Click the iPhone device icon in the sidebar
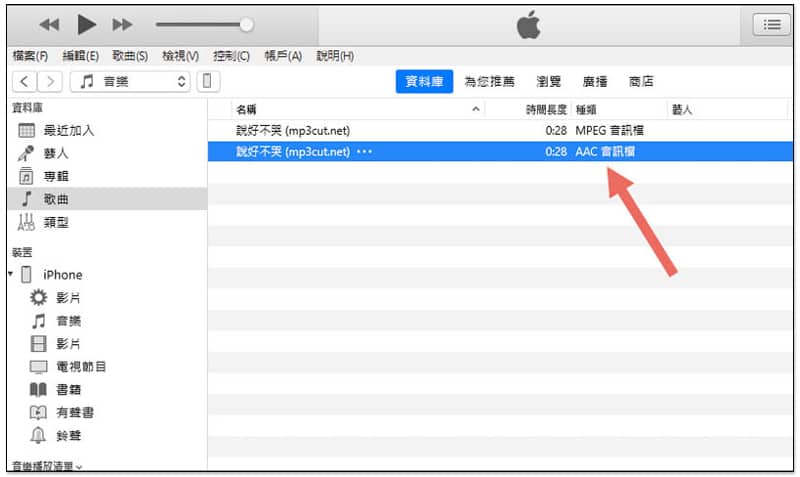The image size is (800, 477). [26, 274]
